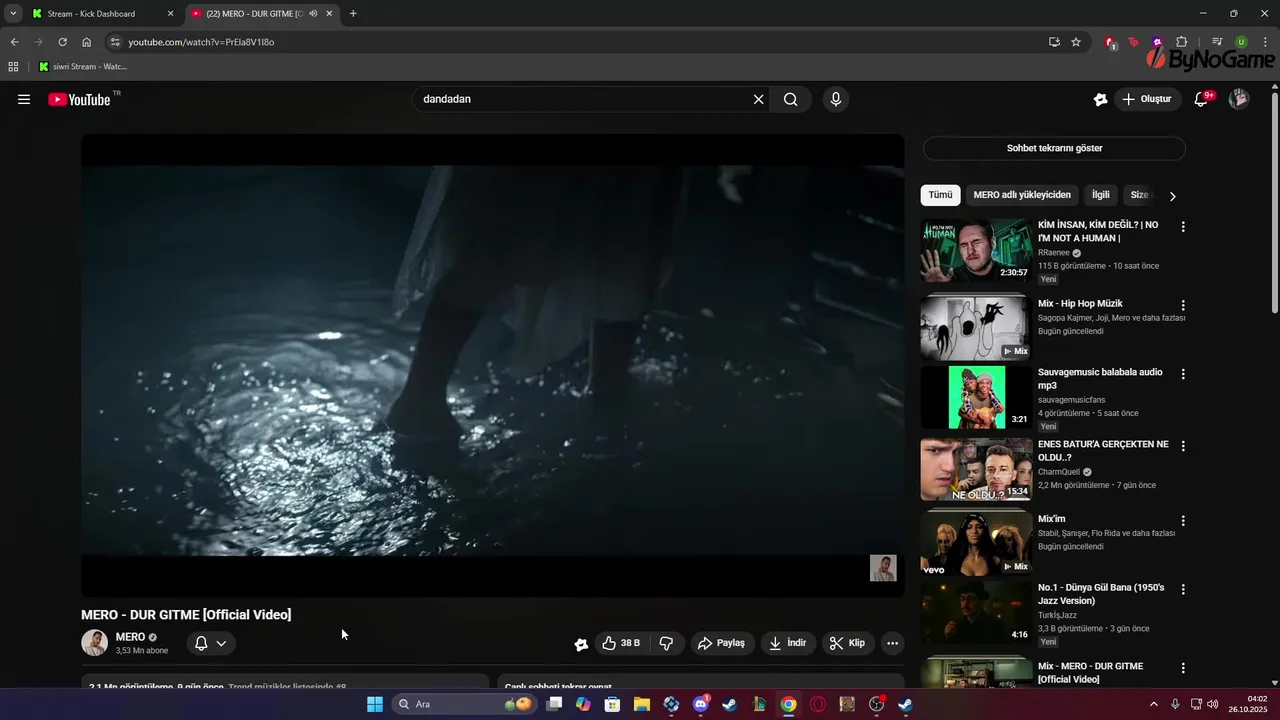
Task: Open the Extensions puzzle icon
Action: 1182,42
